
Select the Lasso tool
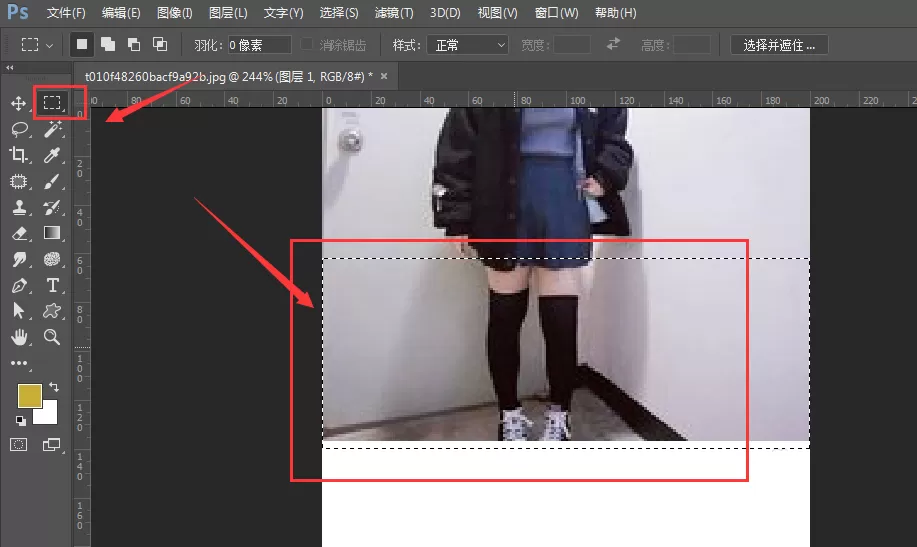19,129
